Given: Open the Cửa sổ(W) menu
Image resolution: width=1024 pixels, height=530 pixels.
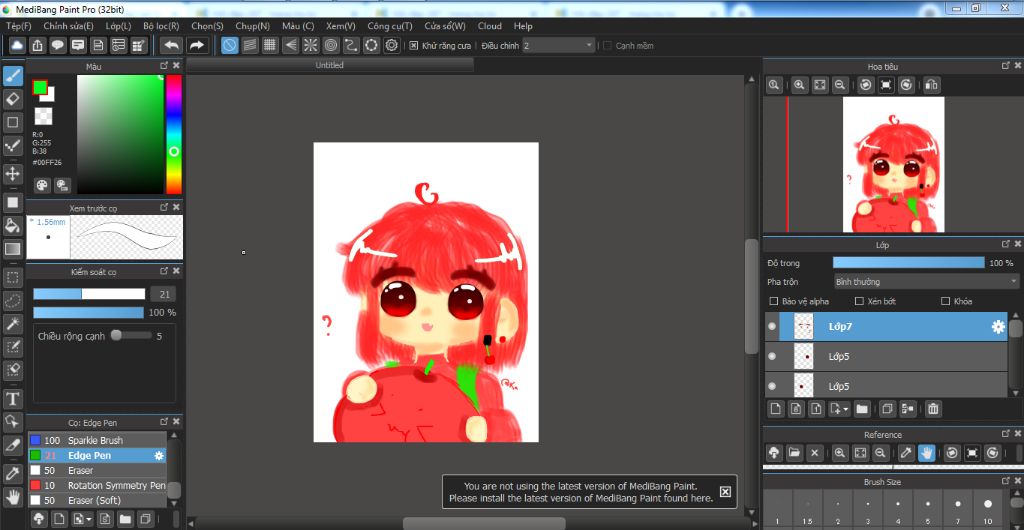Looking at the screenshot, I should coord(445,26).
